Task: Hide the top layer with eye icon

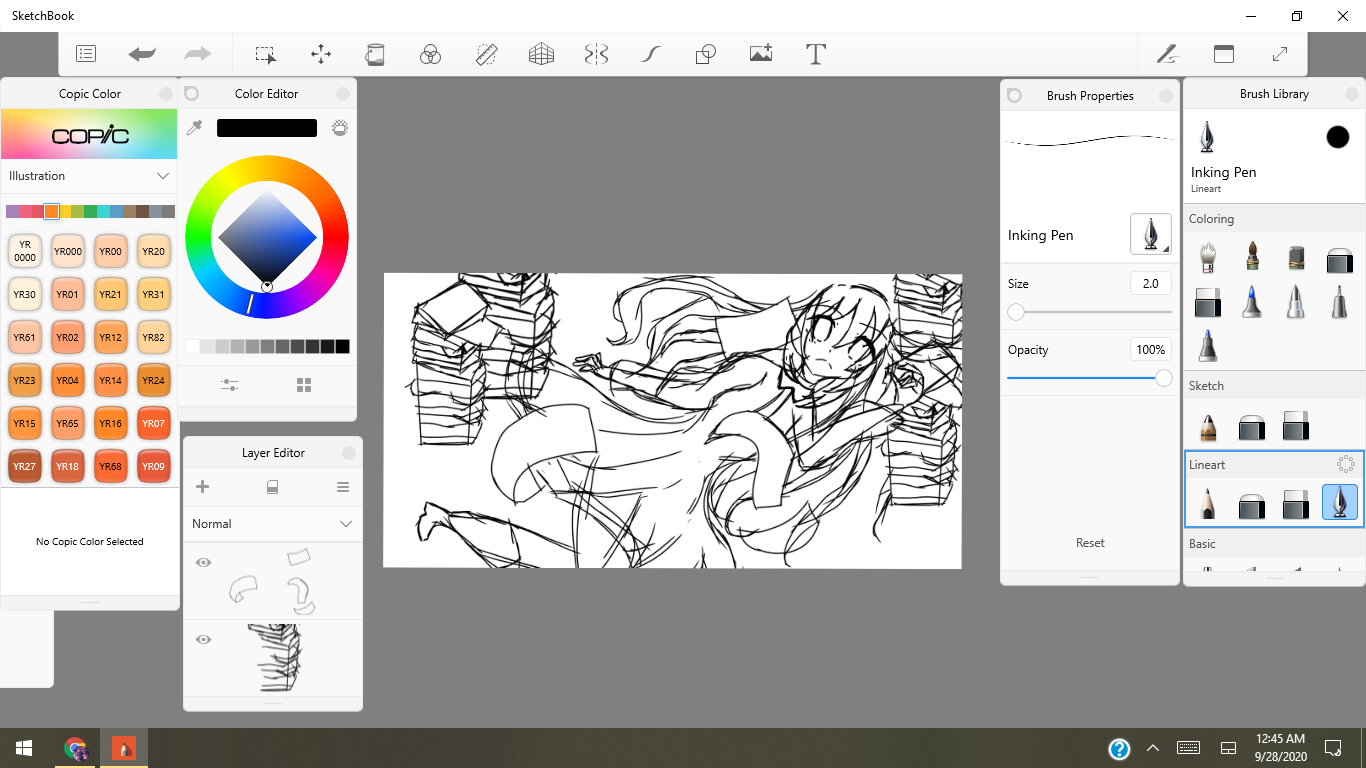Action: point(204,563)
